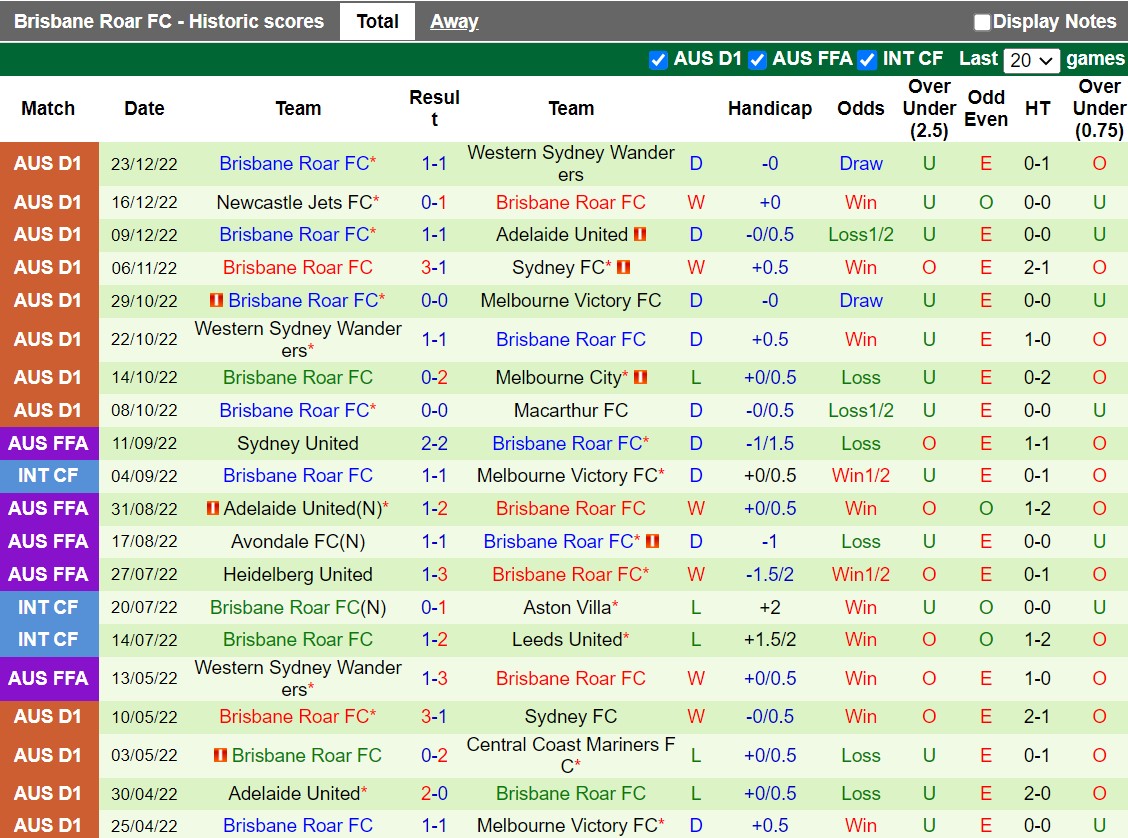1128x838 pixels.
Task: Click the AUS D1 badge on the 23/12/22 row
Action: (49, 163)
